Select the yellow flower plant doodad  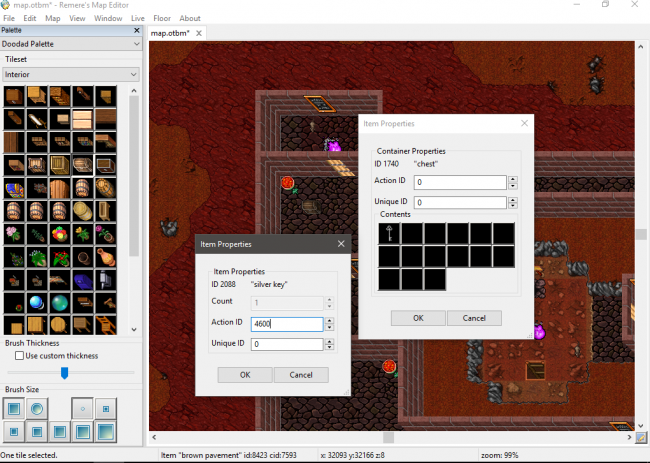click(x=82, y=235)
